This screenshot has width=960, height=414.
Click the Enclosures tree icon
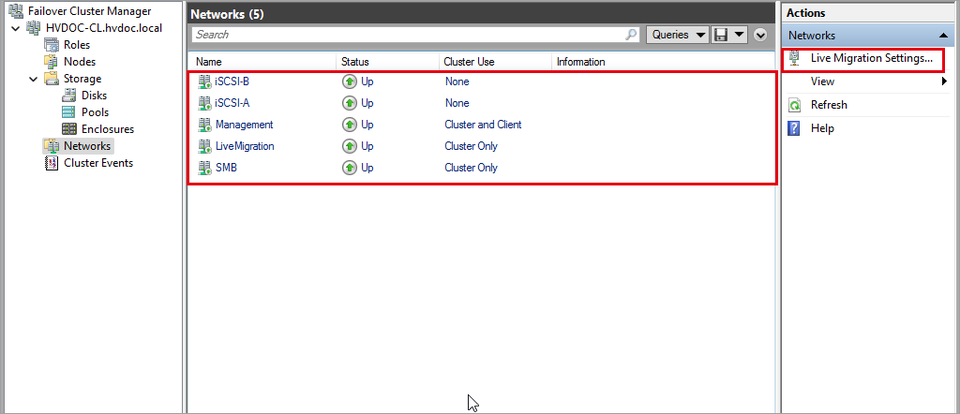(x=70, y=129)
